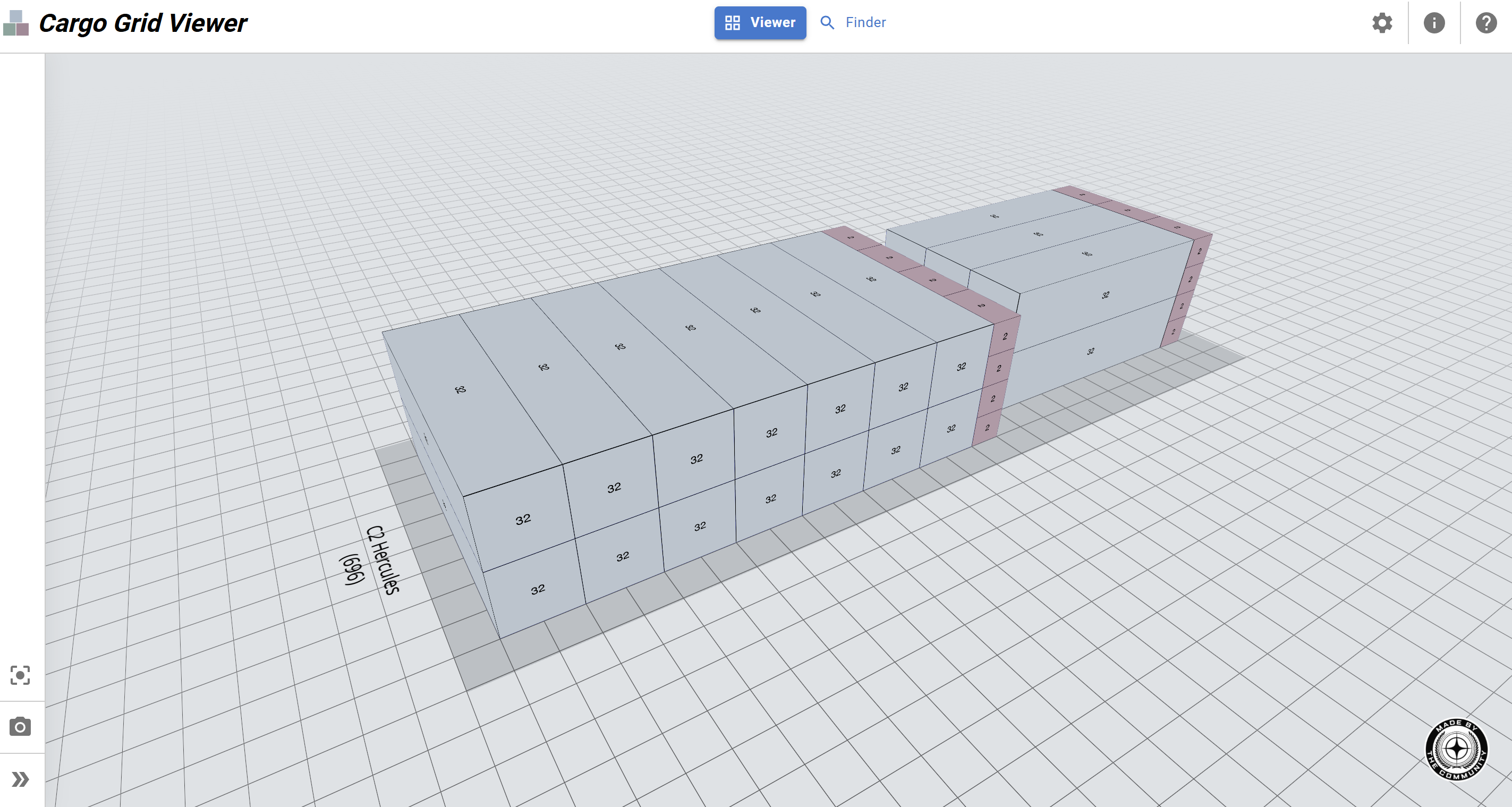Click the info icon in the top bar
Image resolution: width=1512 pixels, height=807 pixels.
tap(1434, 22)
